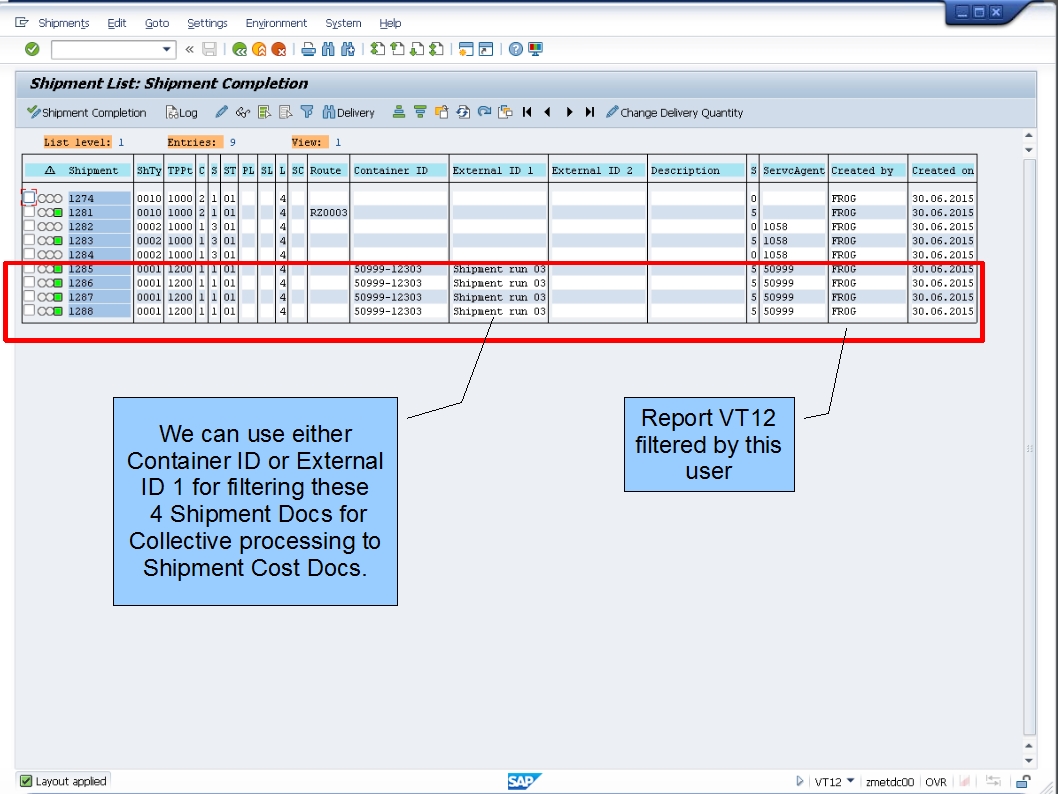Click the Delivery button
1058x794 pixels.
(x=348, y=112)
